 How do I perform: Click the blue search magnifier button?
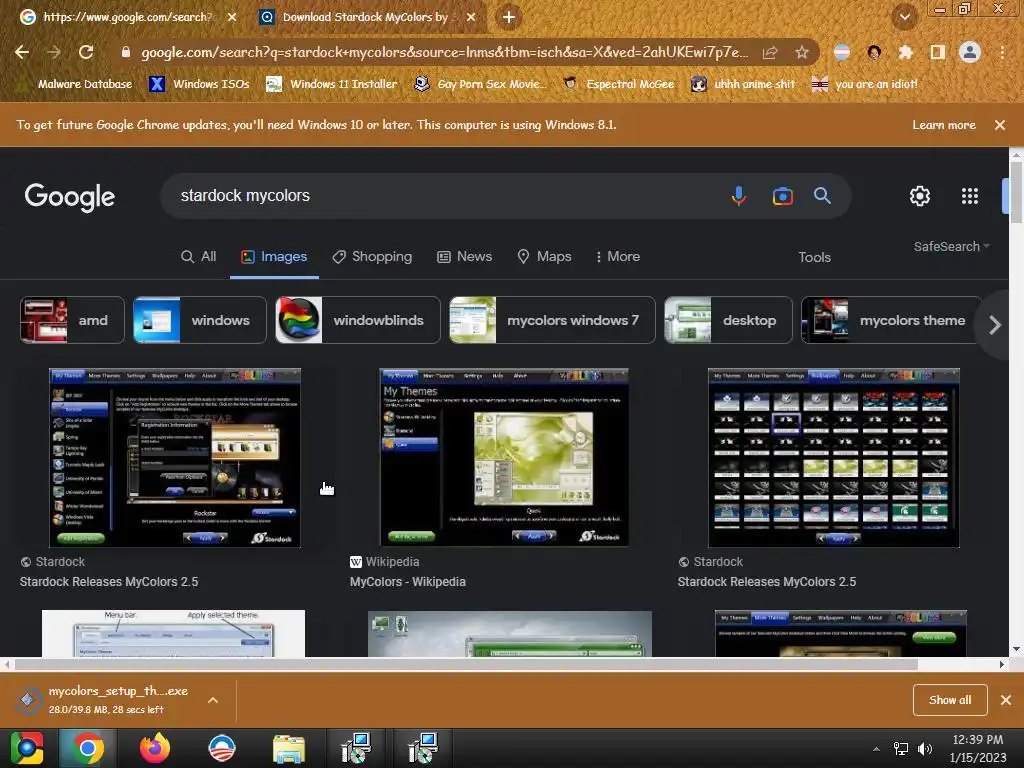coord(822,195)
